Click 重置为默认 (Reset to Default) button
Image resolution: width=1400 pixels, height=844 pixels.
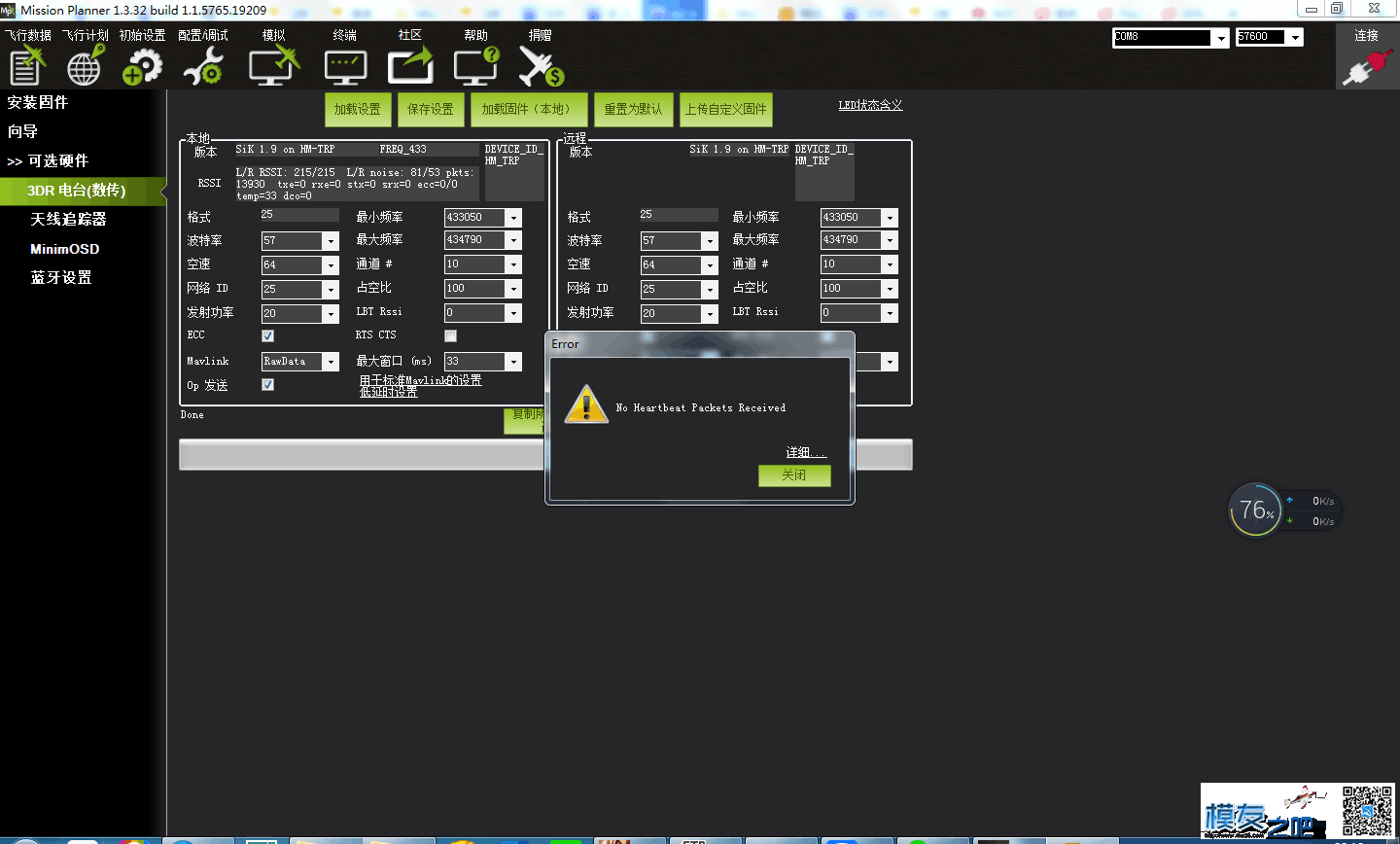coord(633,110)
